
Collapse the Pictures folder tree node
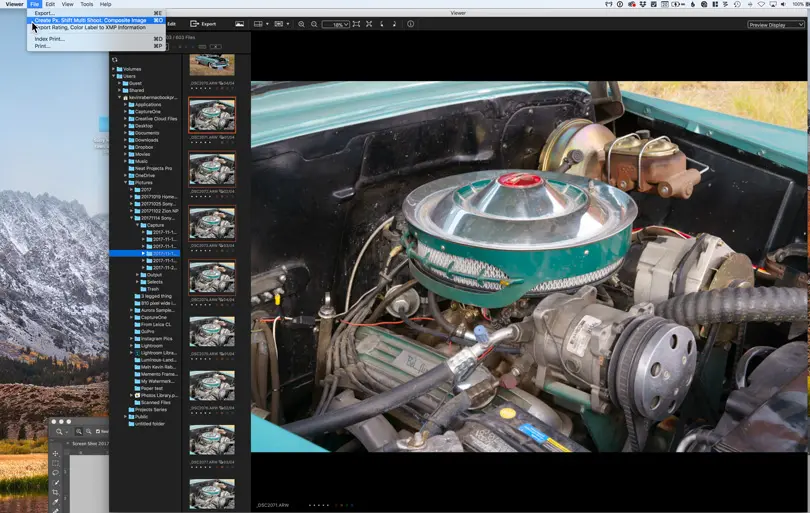126,183
